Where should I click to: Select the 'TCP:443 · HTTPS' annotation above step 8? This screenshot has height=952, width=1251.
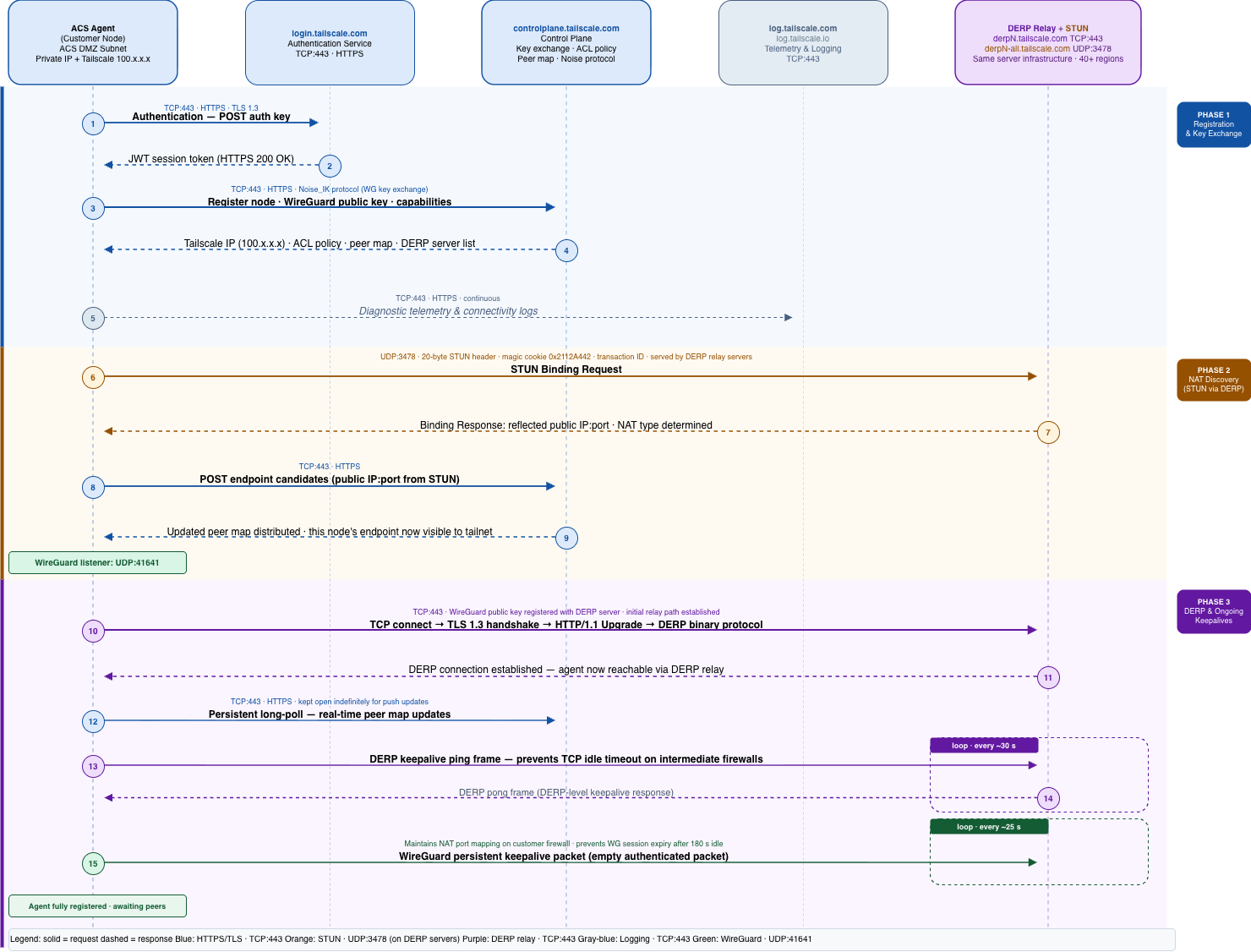330,467
